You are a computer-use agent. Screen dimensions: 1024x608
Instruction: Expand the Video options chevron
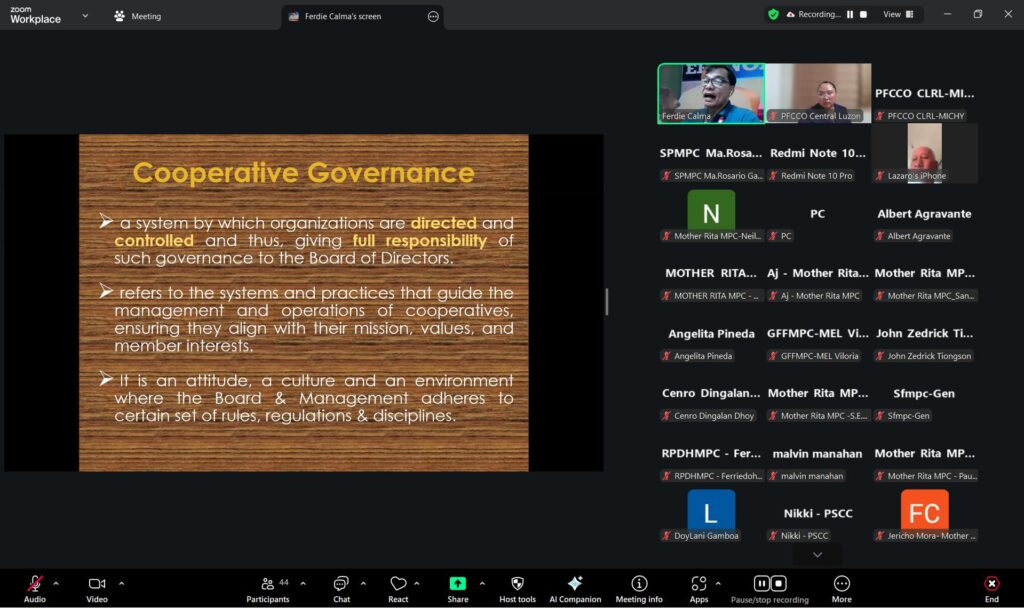click(122, 583)
